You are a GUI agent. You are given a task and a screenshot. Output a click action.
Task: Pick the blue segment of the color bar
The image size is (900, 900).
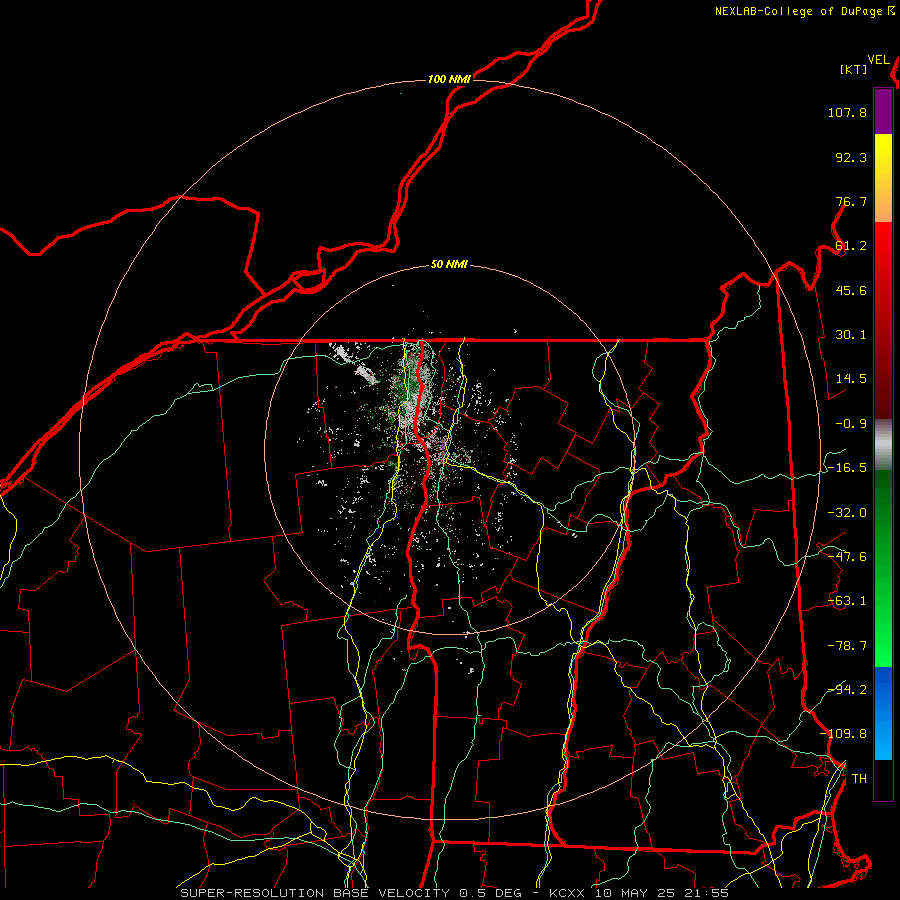click(x=883, y=713)
